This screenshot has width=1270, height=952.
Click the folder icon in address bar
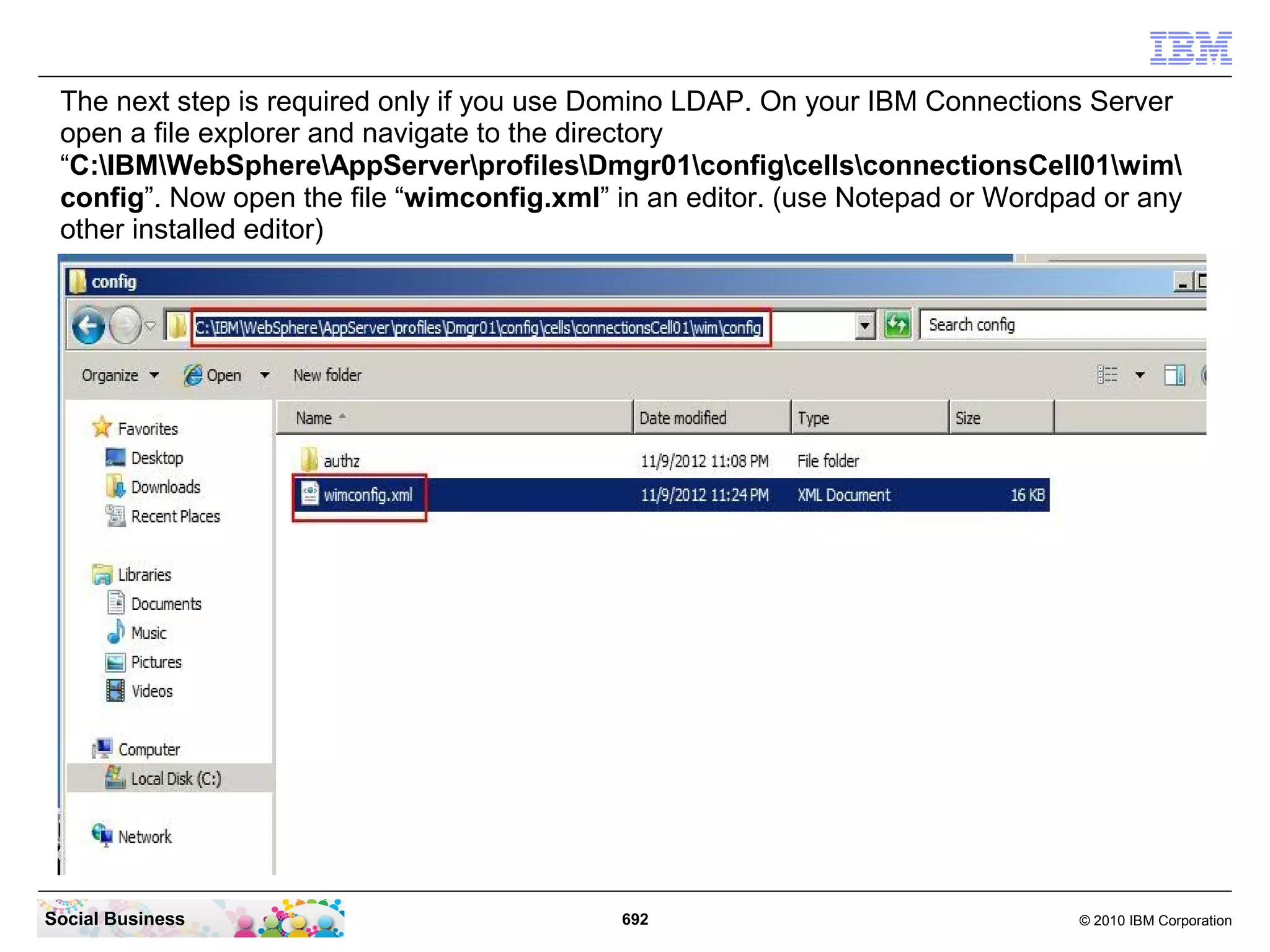click(x=177, y=326)
